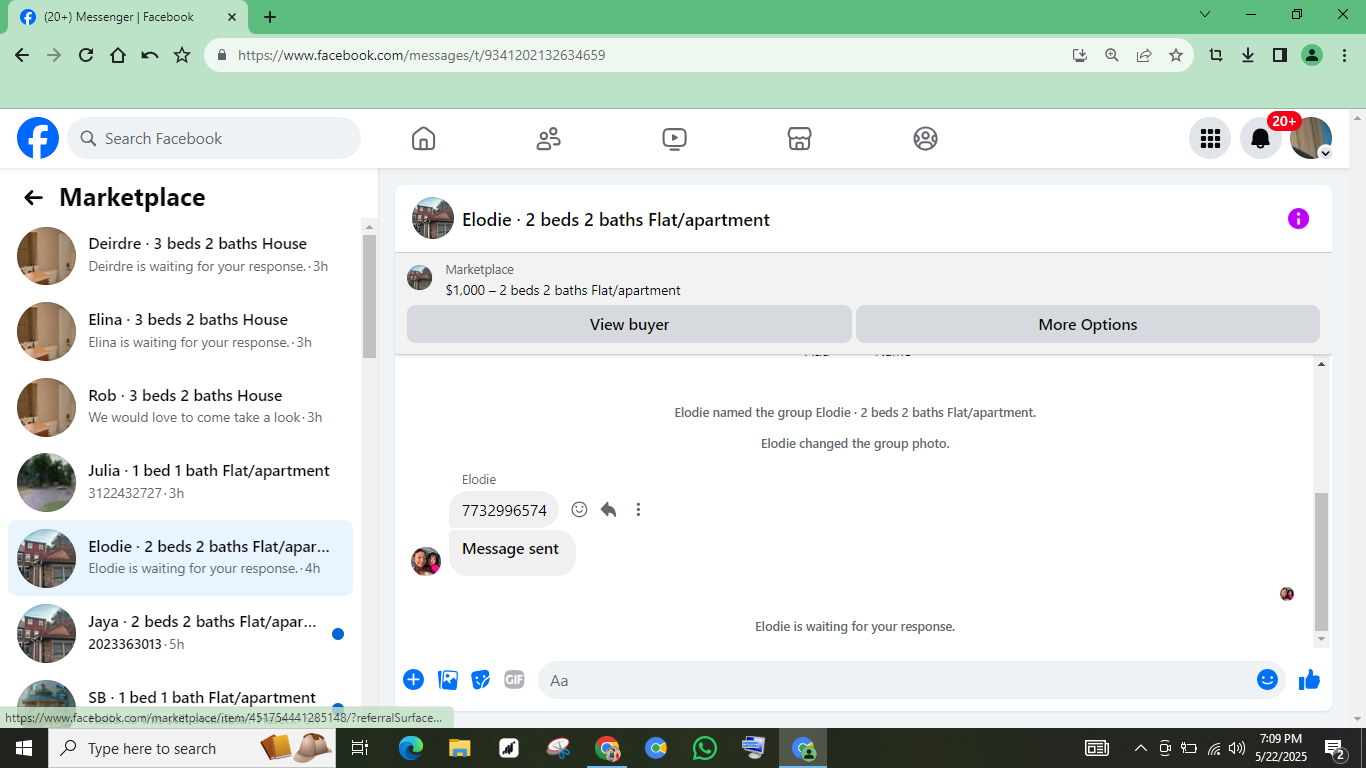Select Elodie's 2 beds 2 baths conversation
Image resolution: width=1366 pixels, height=768 pixels.
click(180, 558)
